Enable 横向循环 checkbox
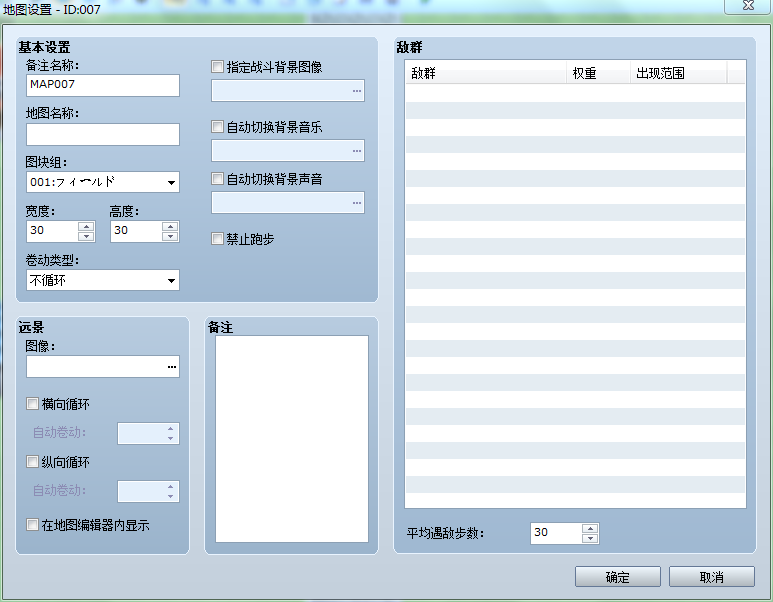This screenshot has height=602, width=773. click(33, 404)
